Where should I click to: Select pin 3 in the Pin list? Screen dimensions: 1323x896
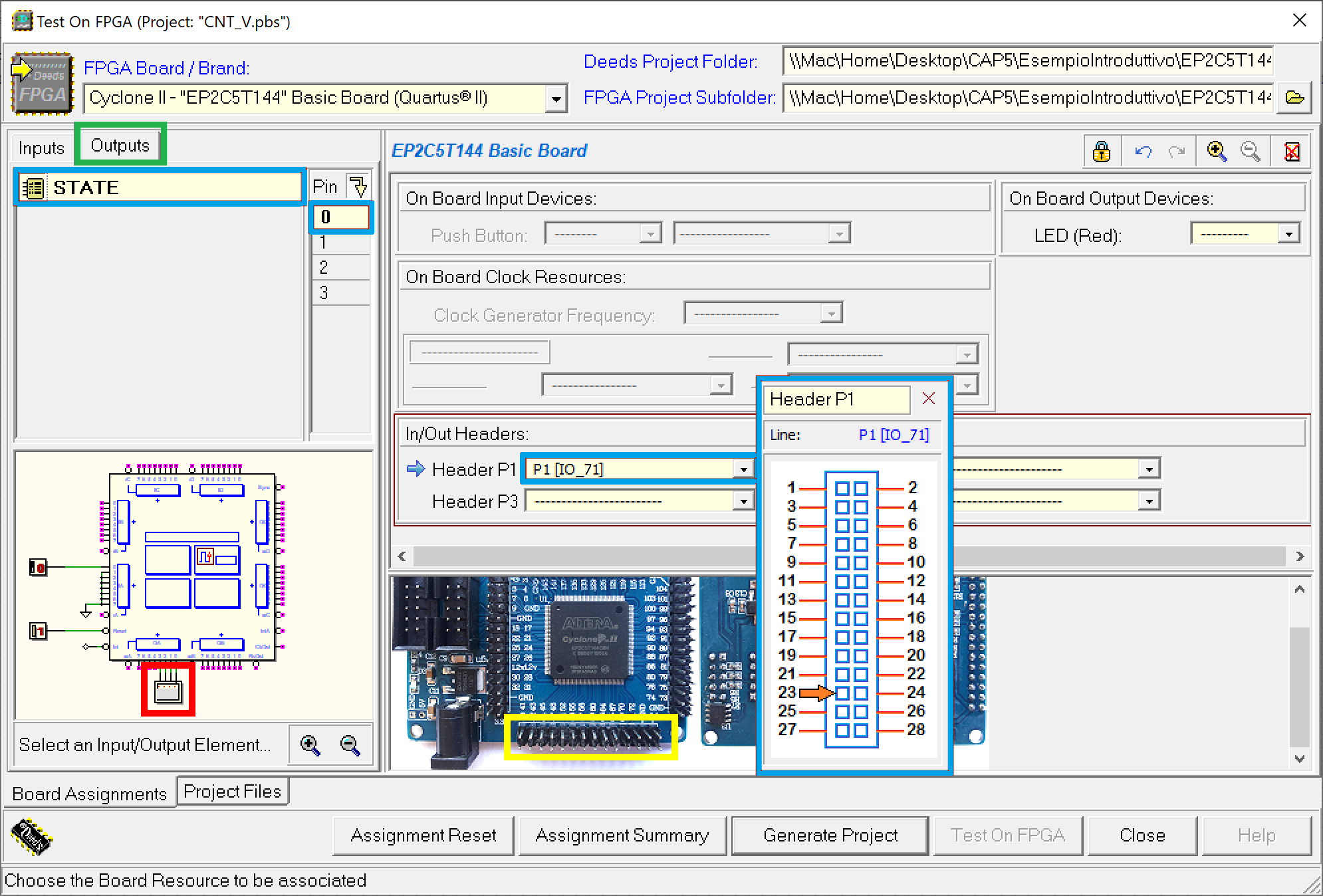click(340, 292)
